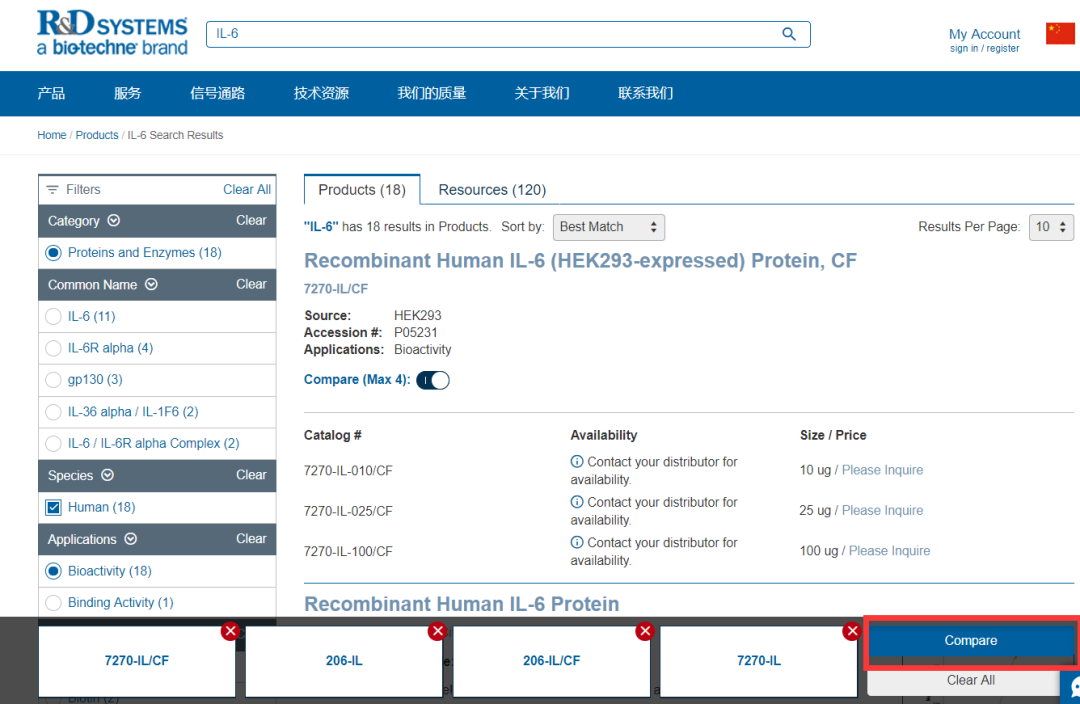Select the IL-6R alpha radio button
The height and width of the screenshot is (704, 1080).
point(54,348)
